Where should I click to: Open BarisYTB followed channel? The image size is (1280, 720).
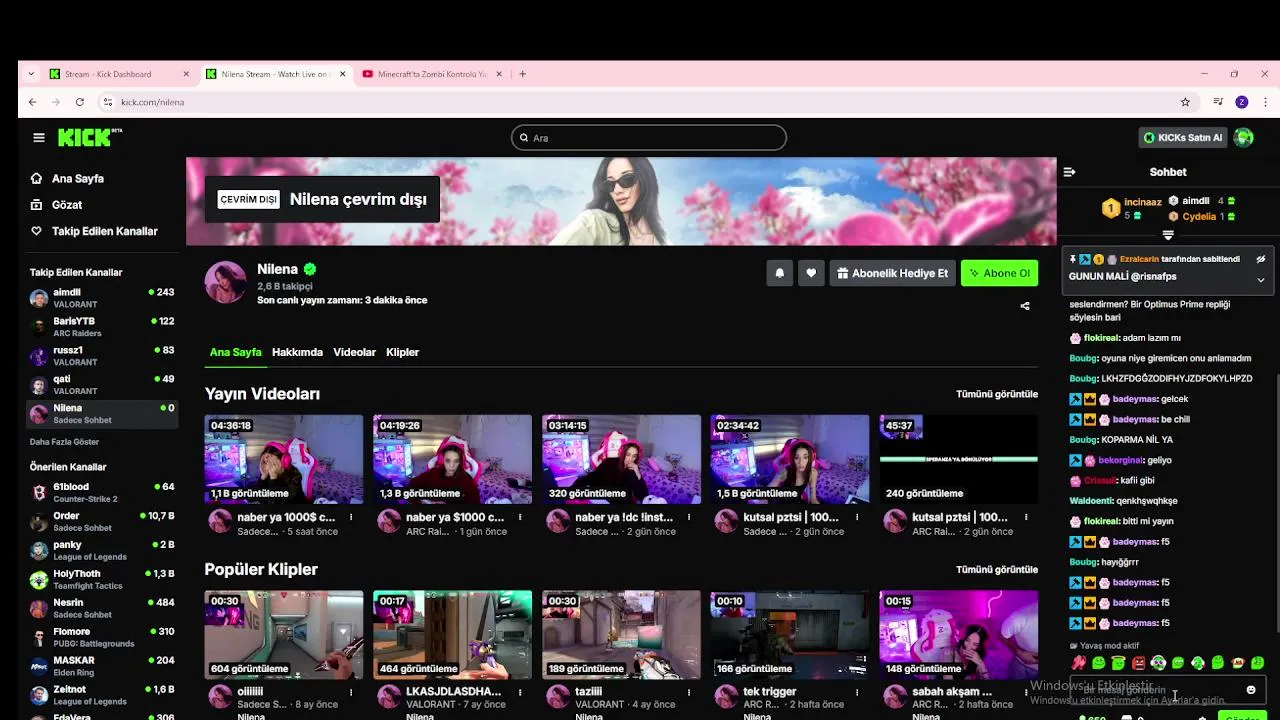[x=102, y=326]
